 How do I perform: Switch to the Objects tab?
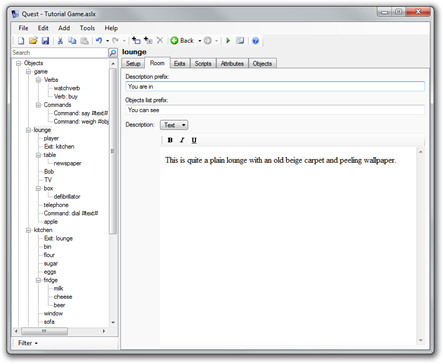(262, 63)
